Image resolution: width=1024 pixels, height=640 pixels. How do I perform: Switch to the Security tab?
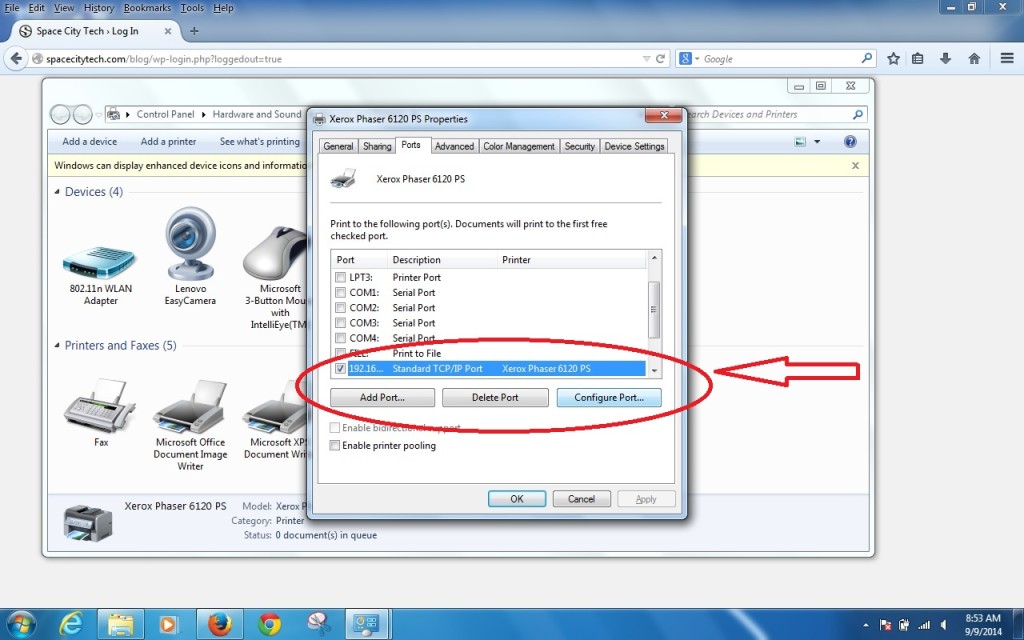click(x=579, y=146)
